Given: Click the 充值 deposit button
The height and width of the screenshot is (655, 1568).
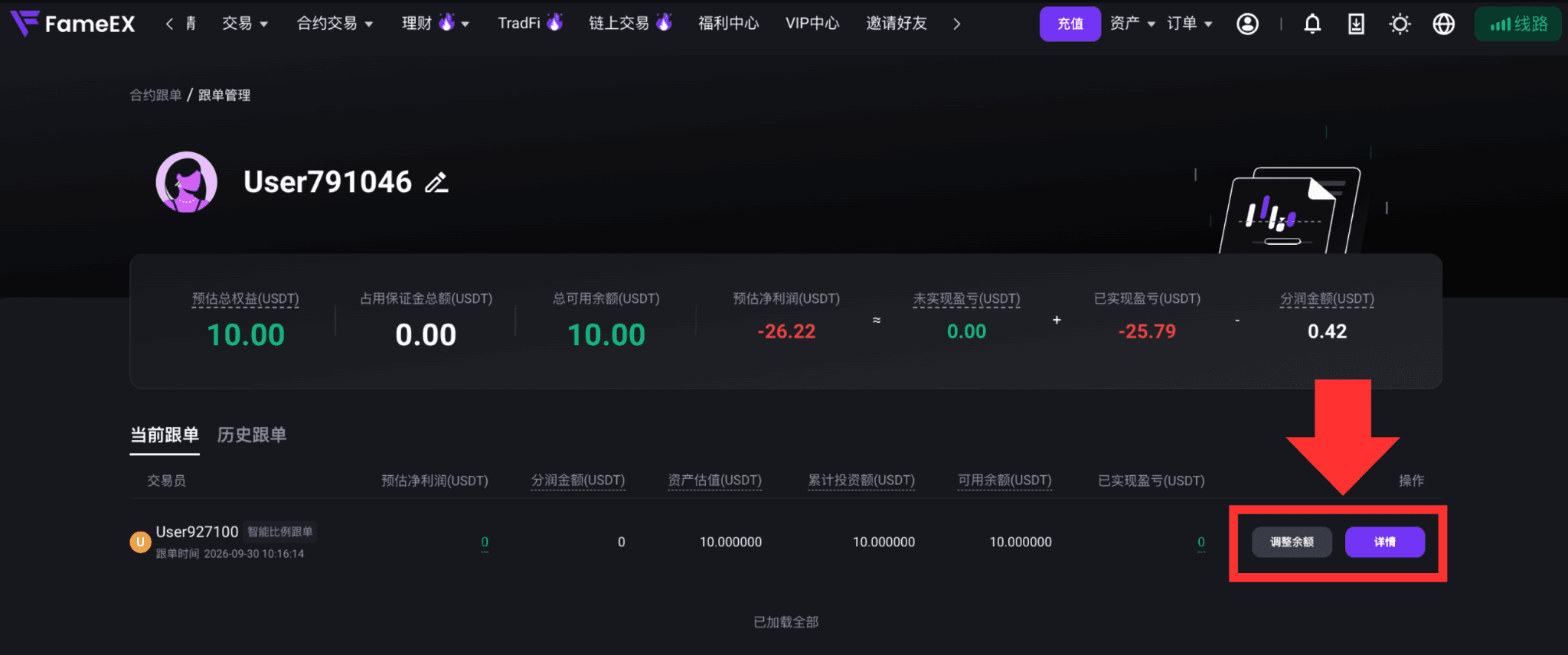Looking at the screenshot, I should (1070, 24).
